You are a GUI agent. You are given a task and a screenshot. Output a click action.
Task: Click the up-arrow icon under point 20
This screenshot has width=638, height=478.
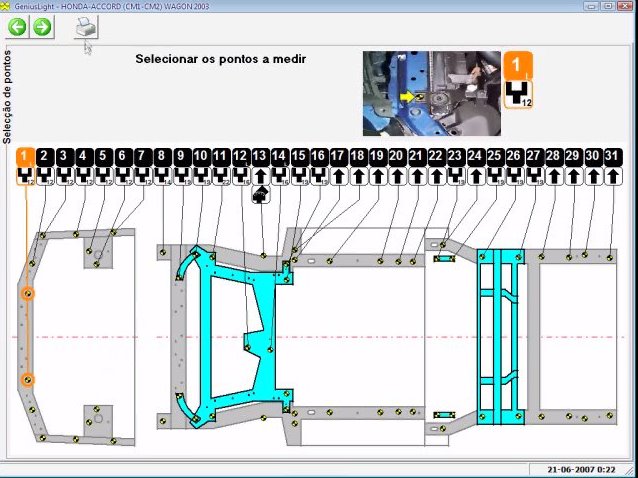point(398,177)
